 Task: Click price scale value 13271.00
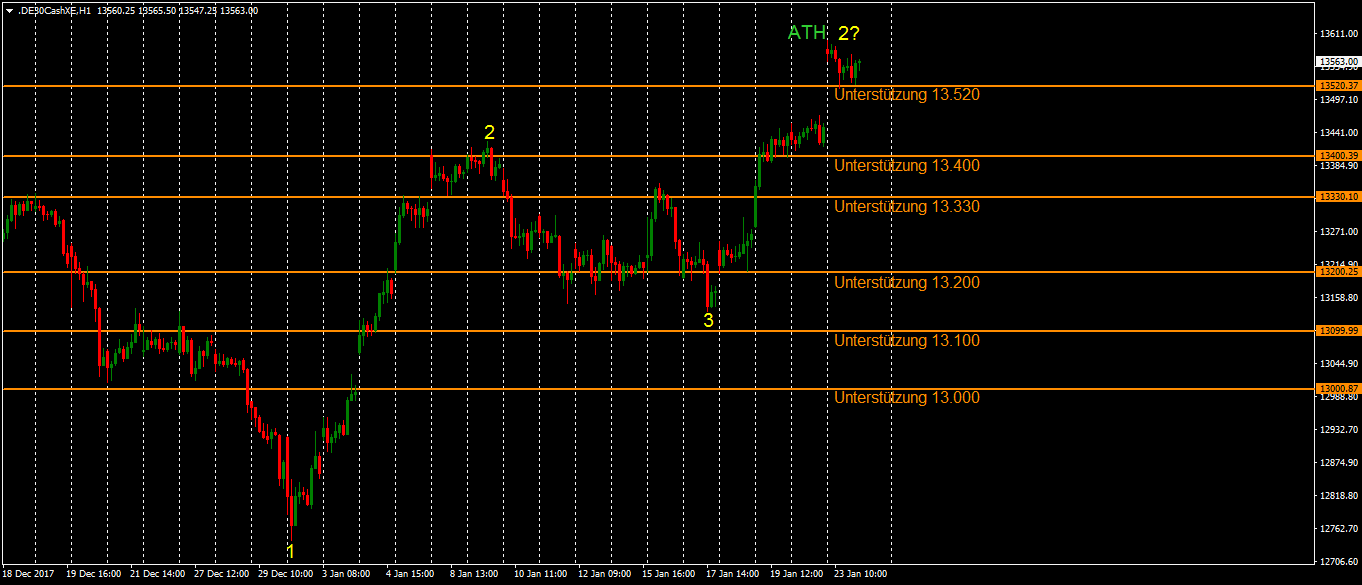[x=1338, y=232]
